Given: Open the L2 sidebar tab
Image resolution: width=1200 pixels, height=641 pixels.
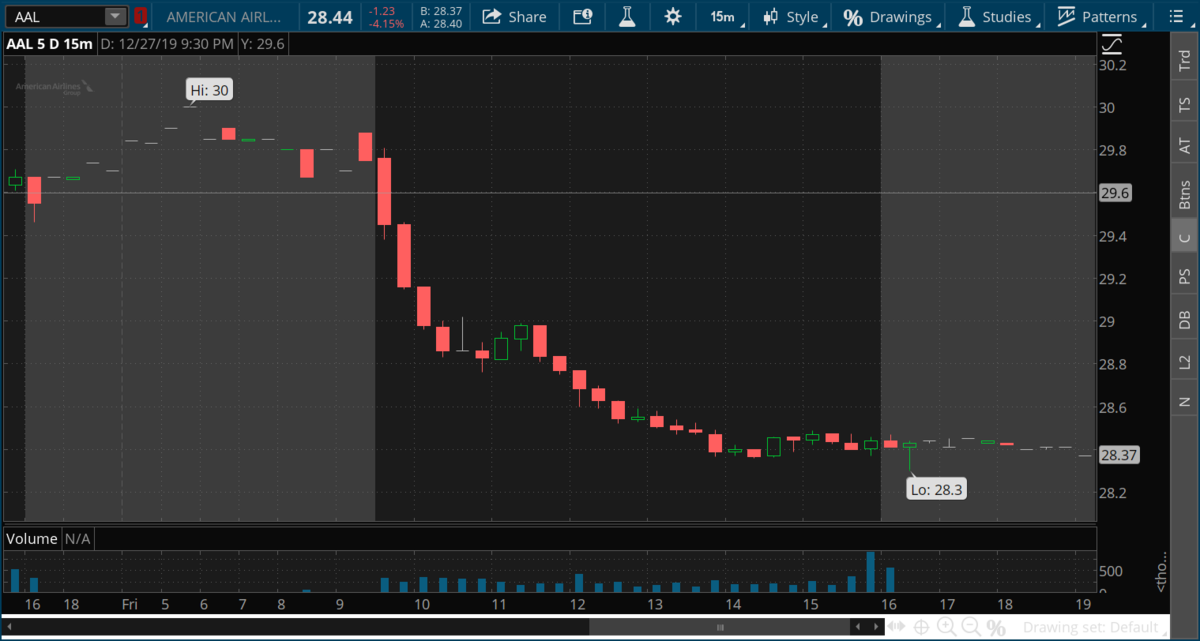Looking at the screenshot, I should click(1185, 361).
